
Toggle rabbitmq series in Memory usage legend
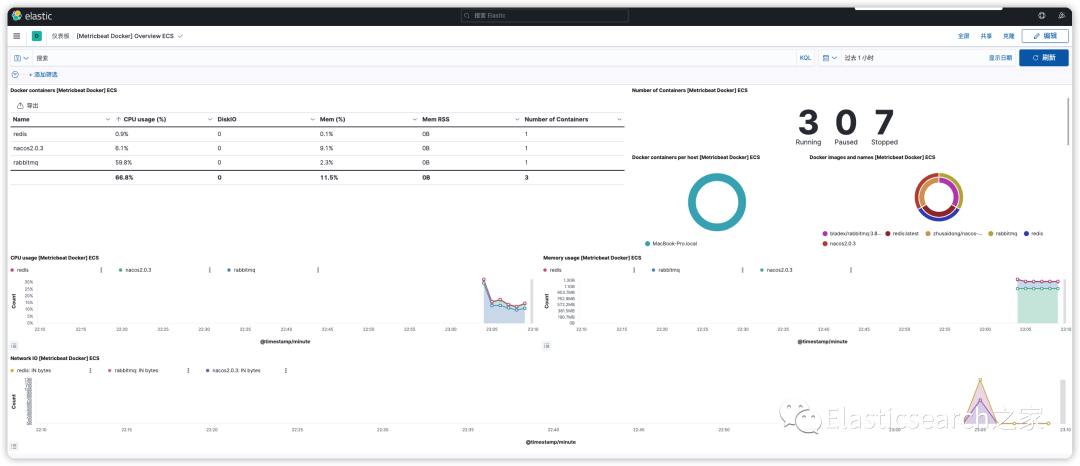665,270
